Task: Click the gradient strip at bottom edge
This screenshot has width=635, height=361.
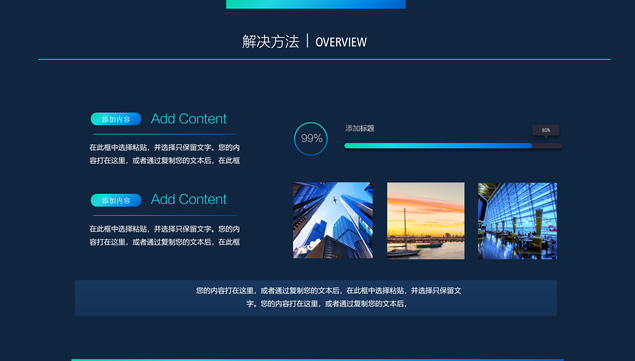Action: click(x=318, y=360)
